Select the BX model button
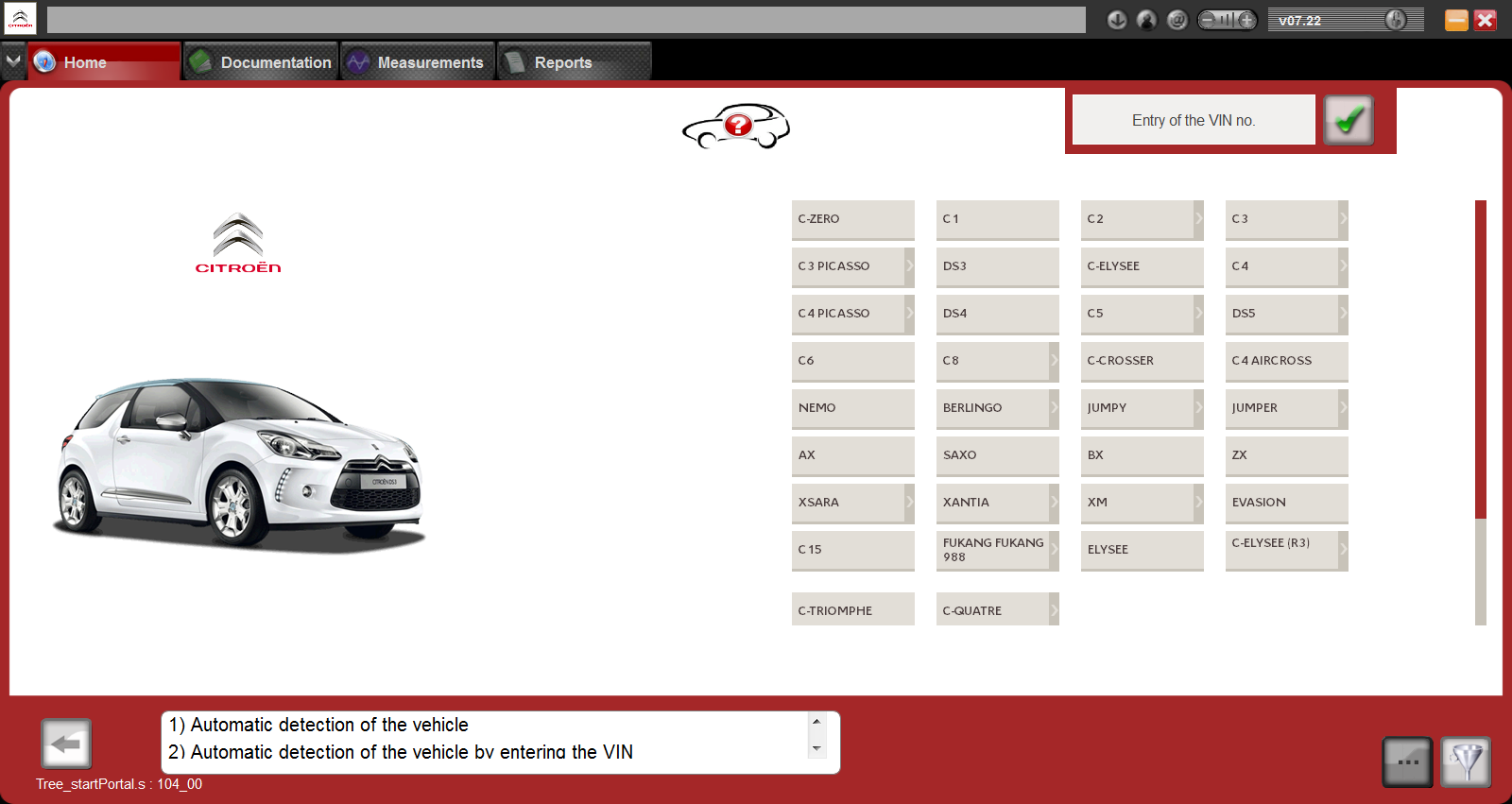The height and width of the screenshot is (804, 1512). click(x=1143, y=455)
